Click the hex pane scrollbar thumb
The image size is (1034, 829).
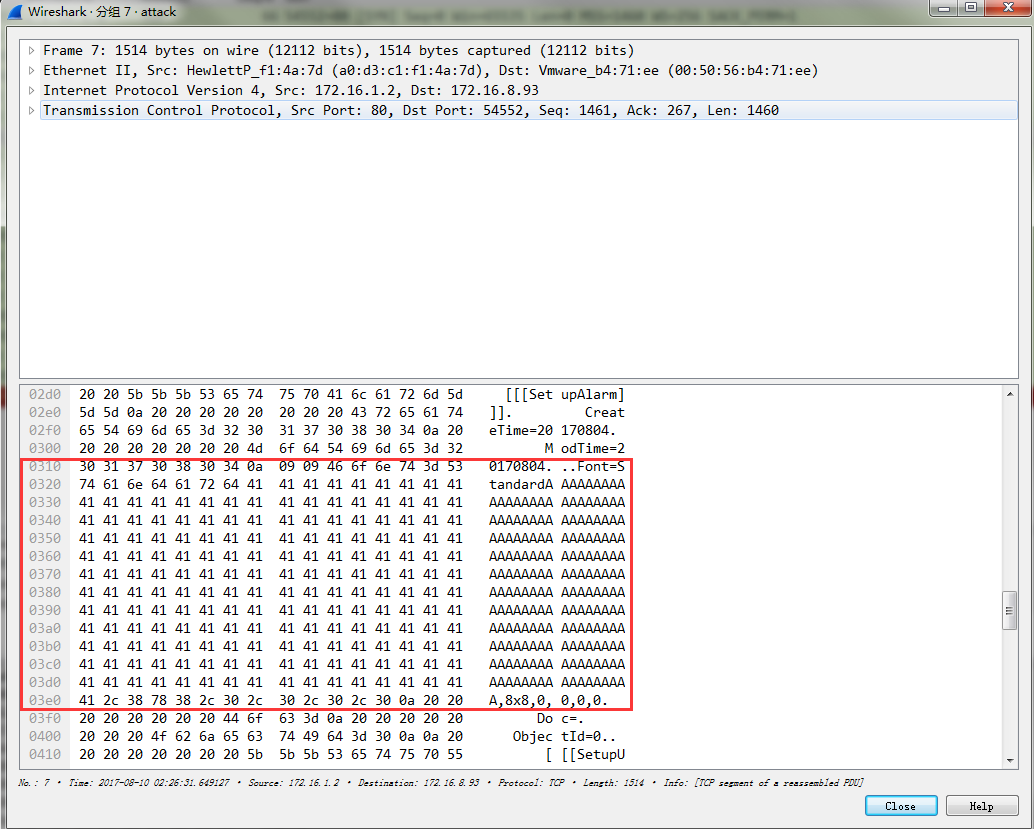(x=1009, y=610)
